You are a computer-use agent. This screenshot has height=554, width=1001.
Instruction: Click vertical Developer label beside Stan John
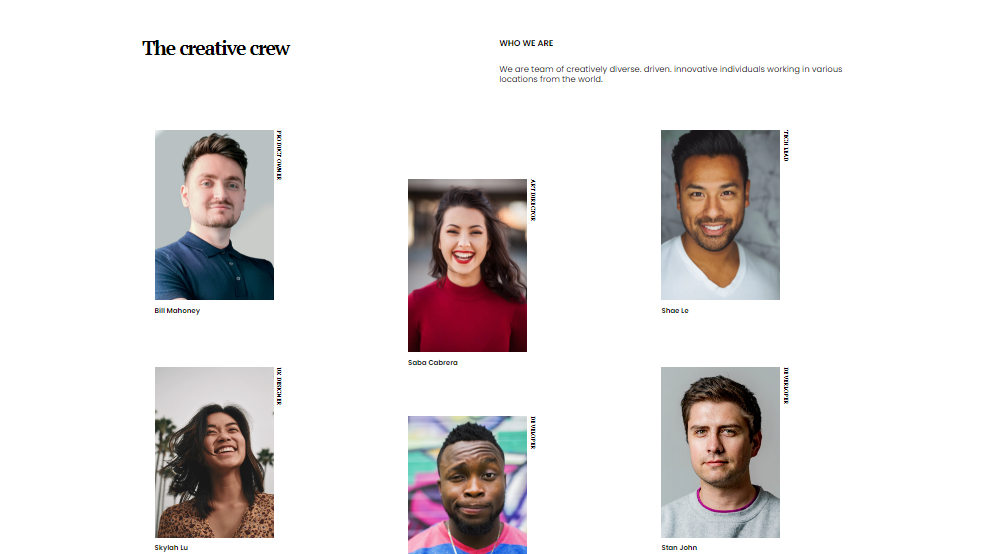click(786, 386)
